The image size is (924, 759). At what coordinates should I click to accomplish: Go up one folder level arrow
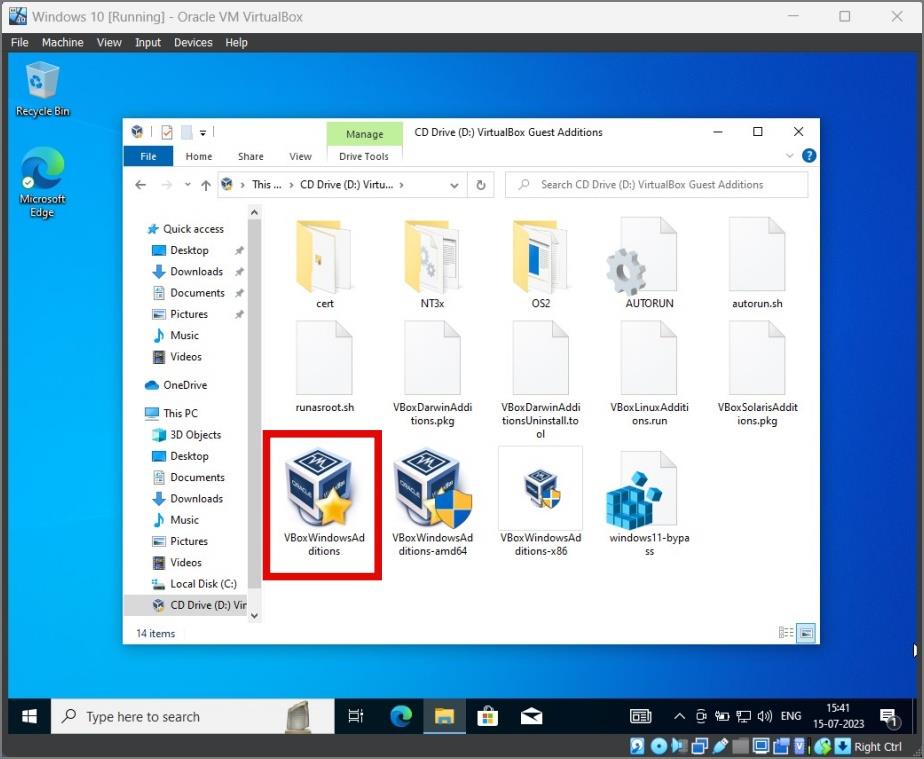(x=206, y=185)
